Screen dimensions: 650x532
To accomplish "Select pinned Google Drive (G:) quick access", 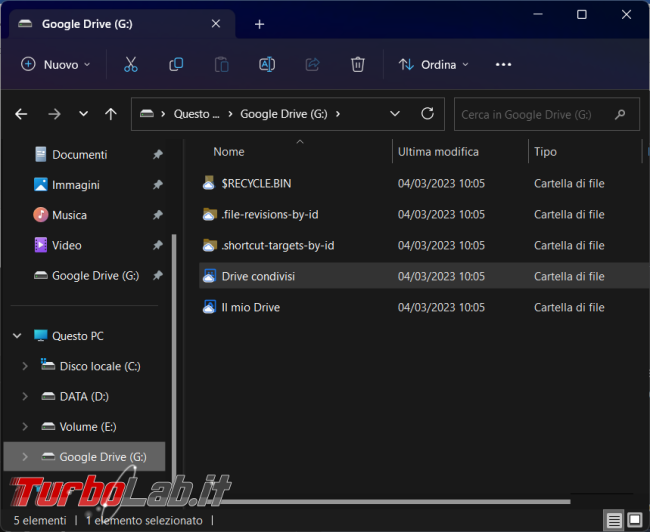I will tap(95, 275).
